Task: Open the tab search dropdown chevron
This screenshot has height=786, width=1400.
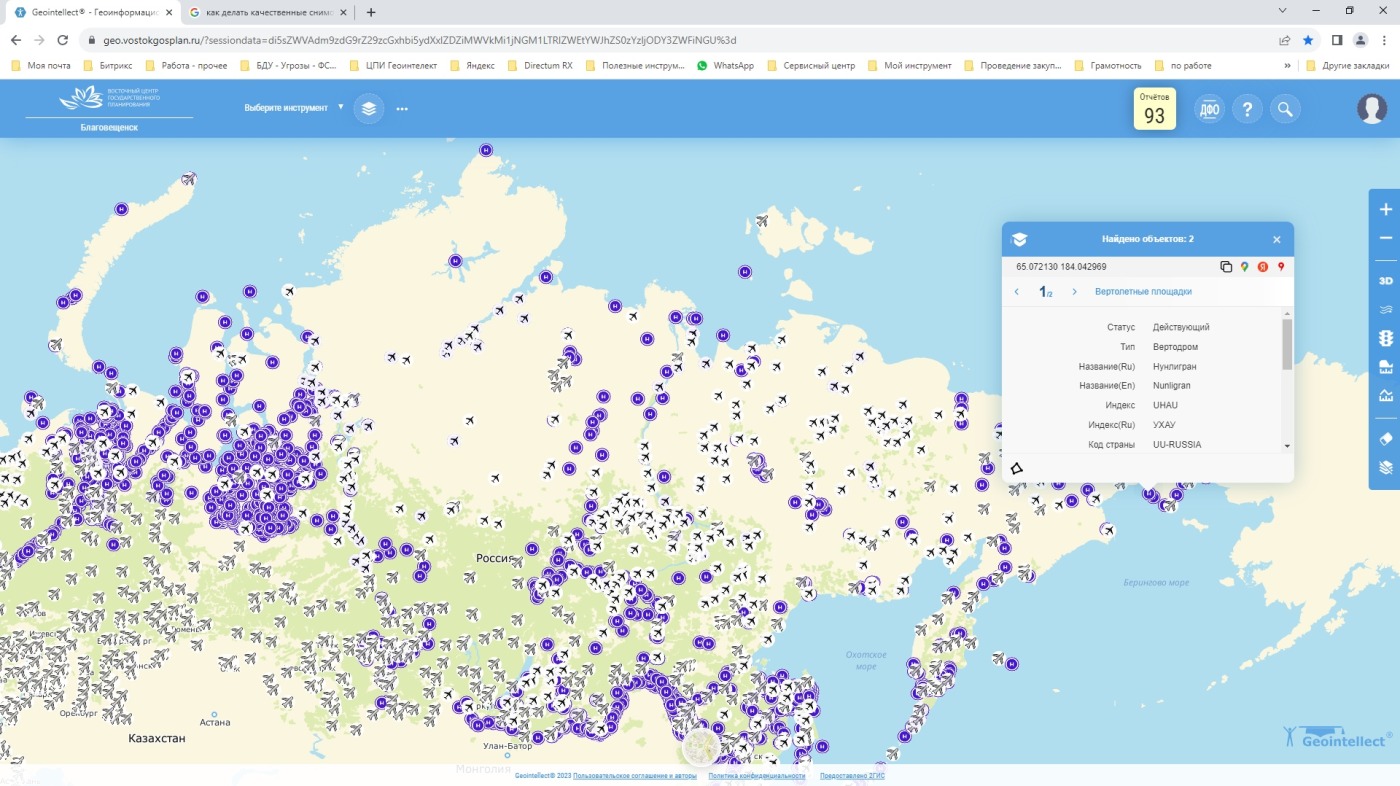Action: pyautogui.click(x=1283, y=10)
